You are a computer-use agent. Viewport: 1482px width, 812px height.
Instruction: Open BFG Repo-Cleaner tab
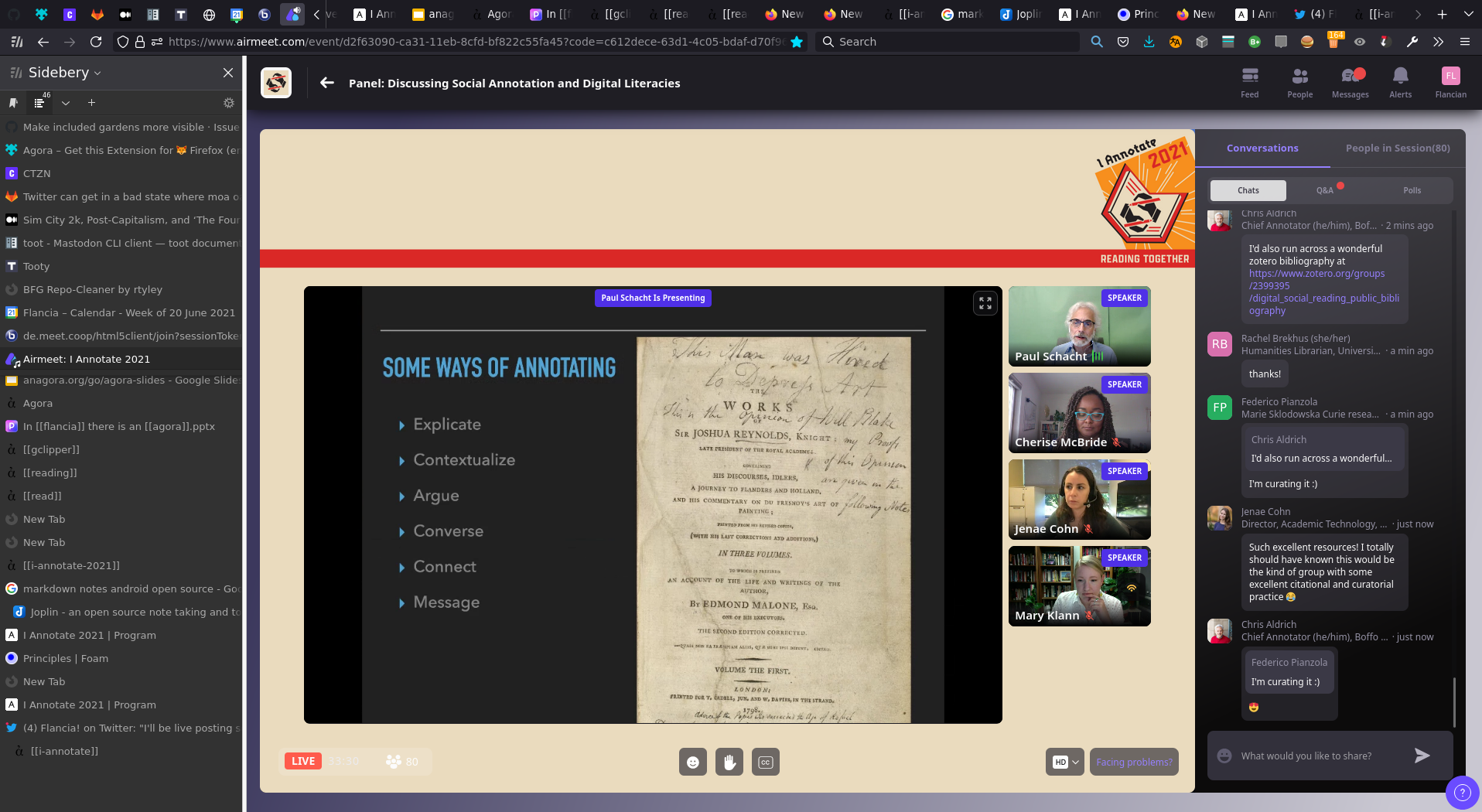(121, 289)
